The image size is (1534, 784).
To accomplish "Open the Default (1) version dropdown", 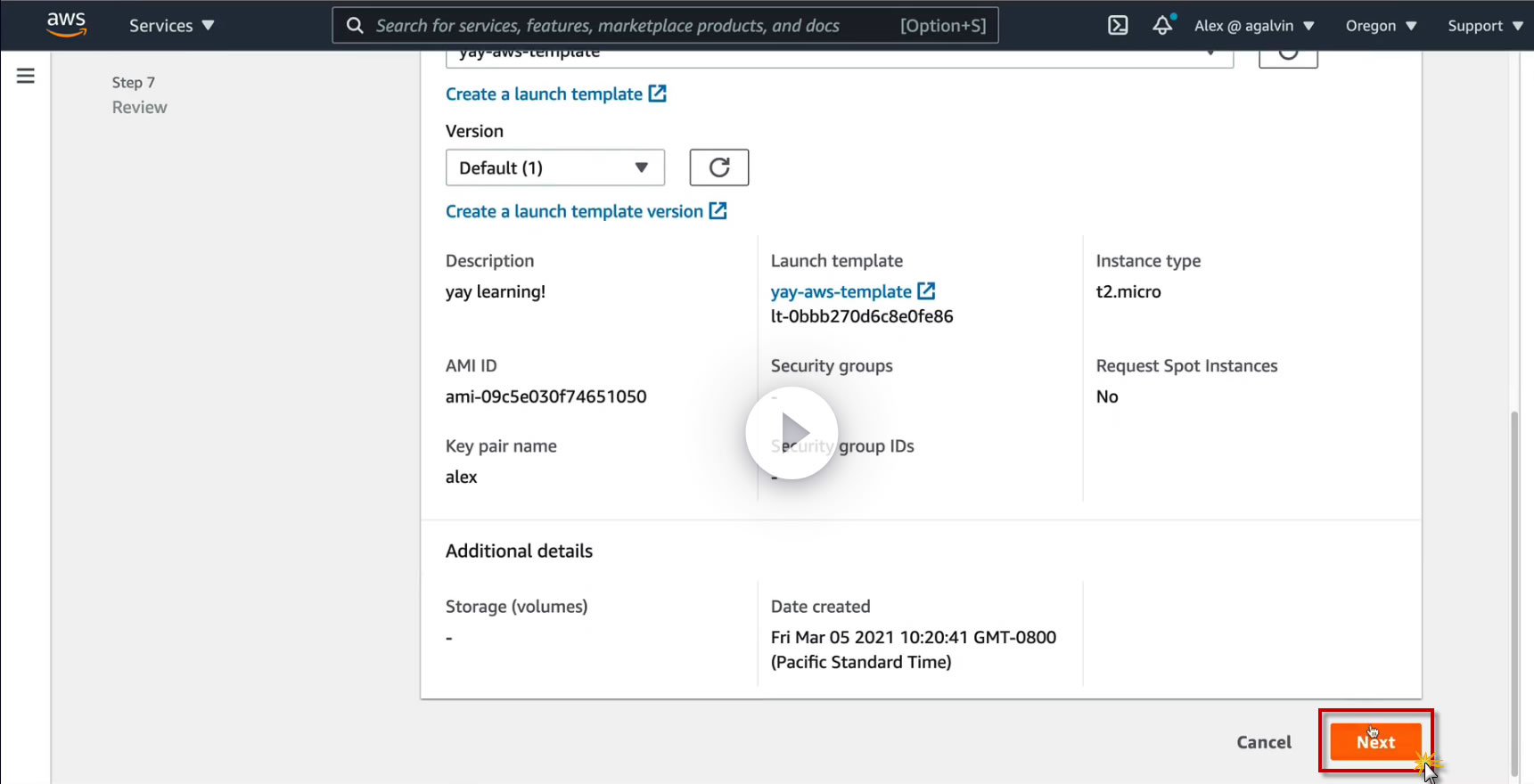I will click(x=554, y=167).
